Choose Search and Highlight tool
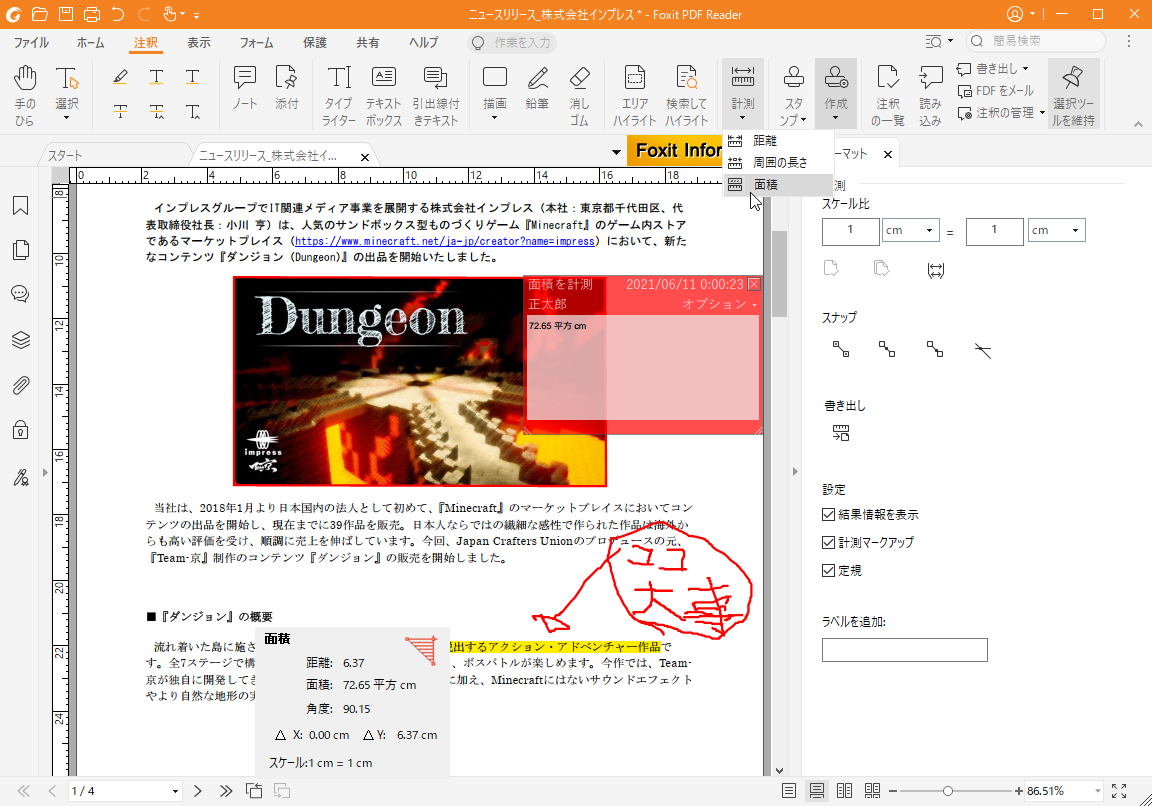This screenshot has height=806, width=1152. [x=687, y=95]
